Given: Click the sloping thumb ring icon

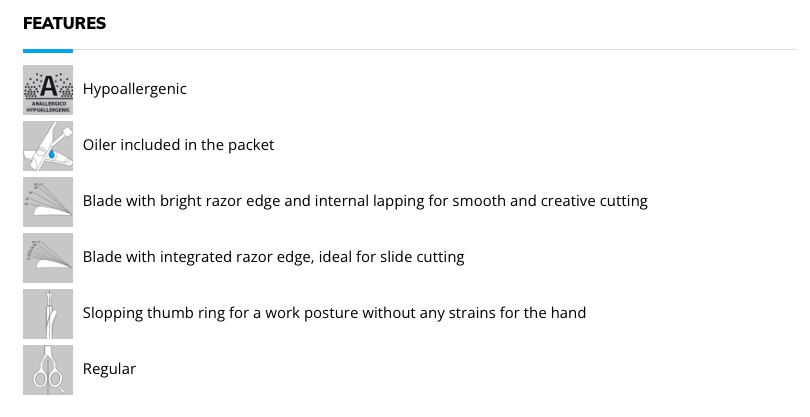Looking at the screenshot, I should pyautogui.click(x=48, y=314).
